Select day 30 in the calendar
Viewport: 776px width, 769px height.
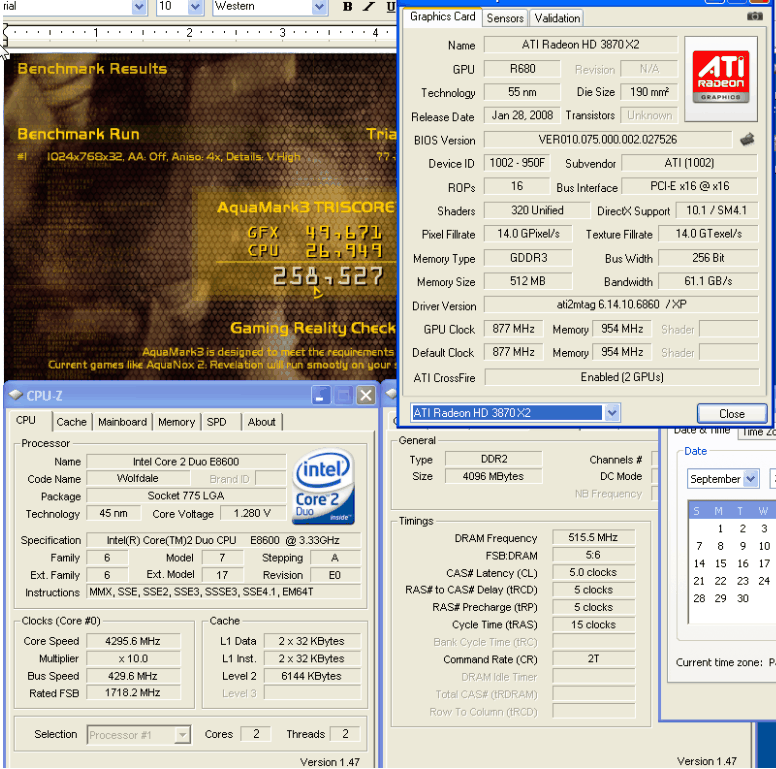[742, 598]
